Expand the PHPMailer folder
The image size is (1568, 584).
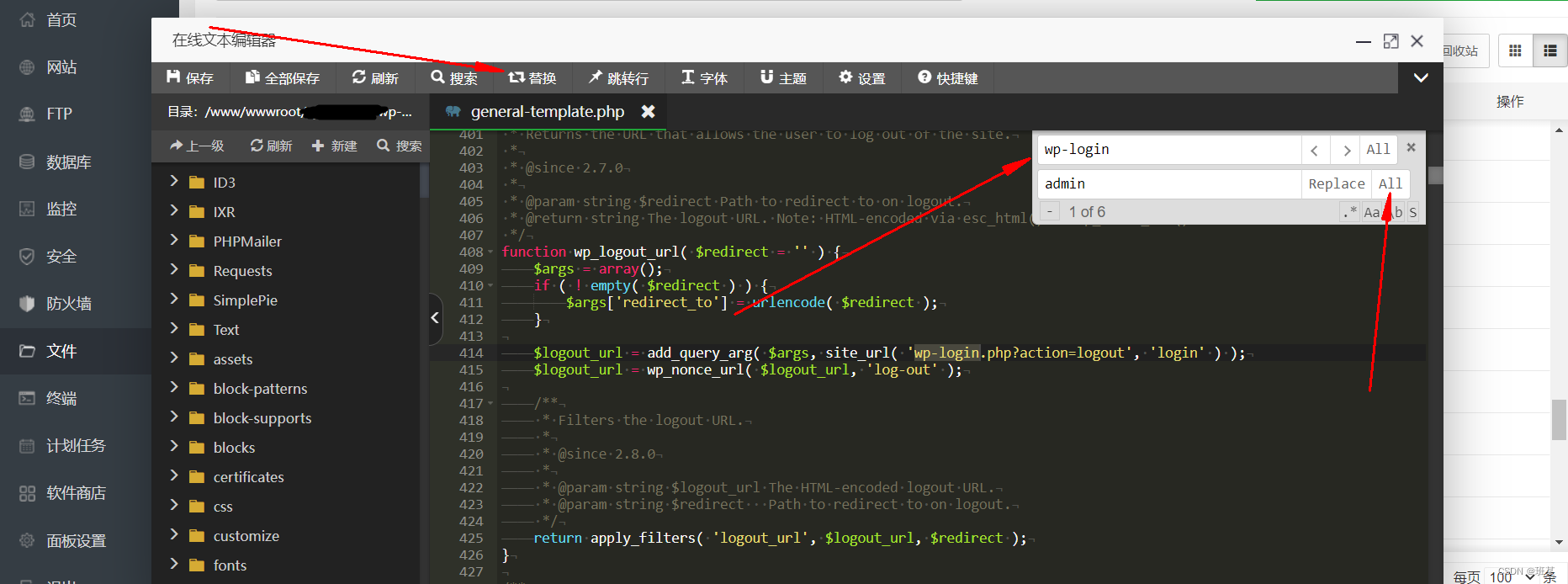click(x=247, y=242)
